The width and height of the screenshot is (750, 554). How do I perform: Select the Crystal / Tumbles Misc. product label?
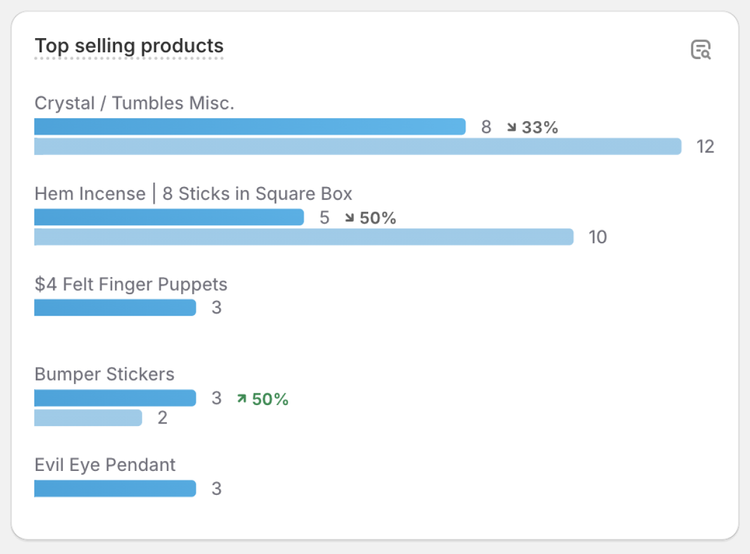[x=134, y=103]
